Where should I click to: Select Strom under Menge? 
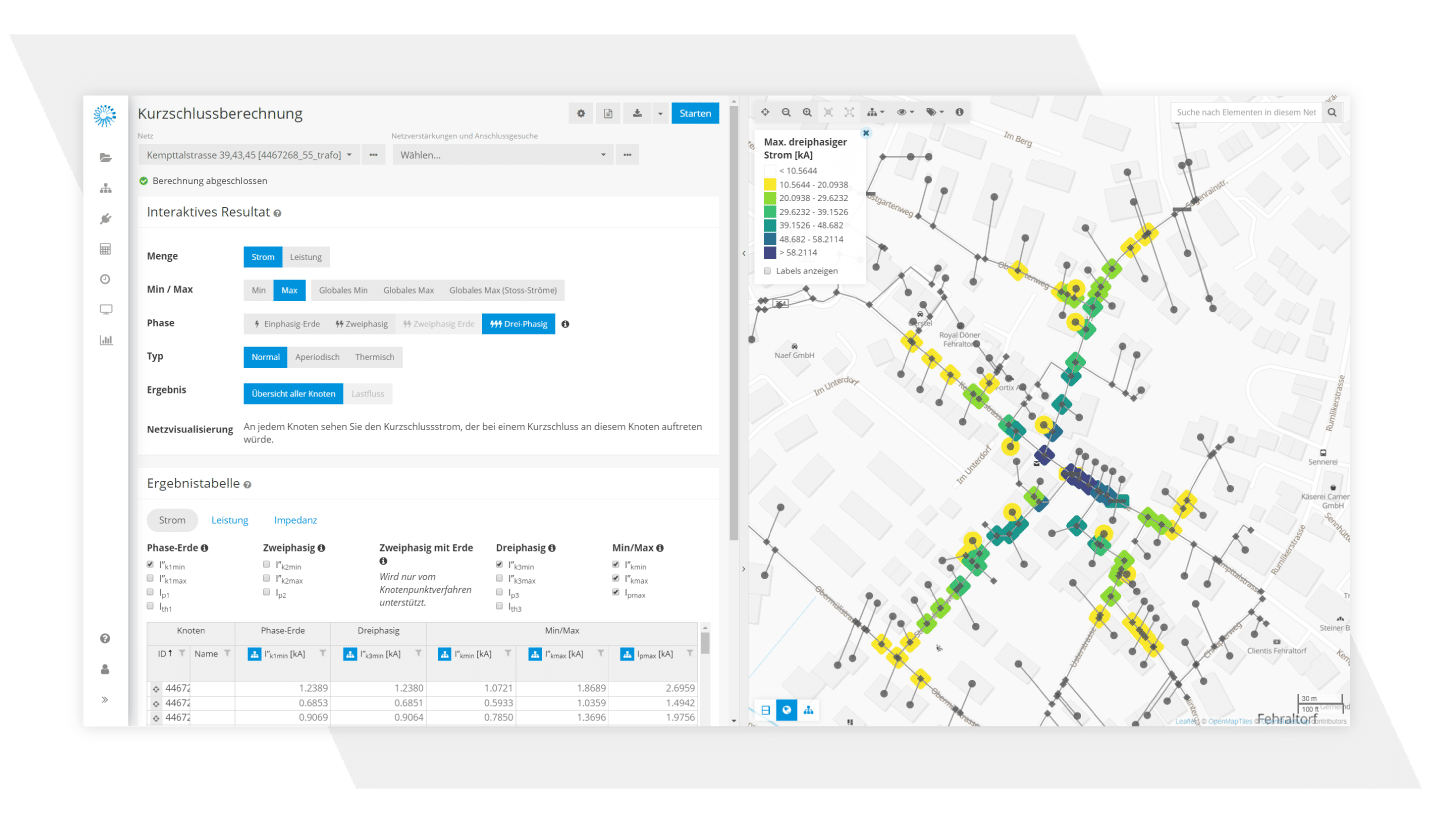point(263,257)
